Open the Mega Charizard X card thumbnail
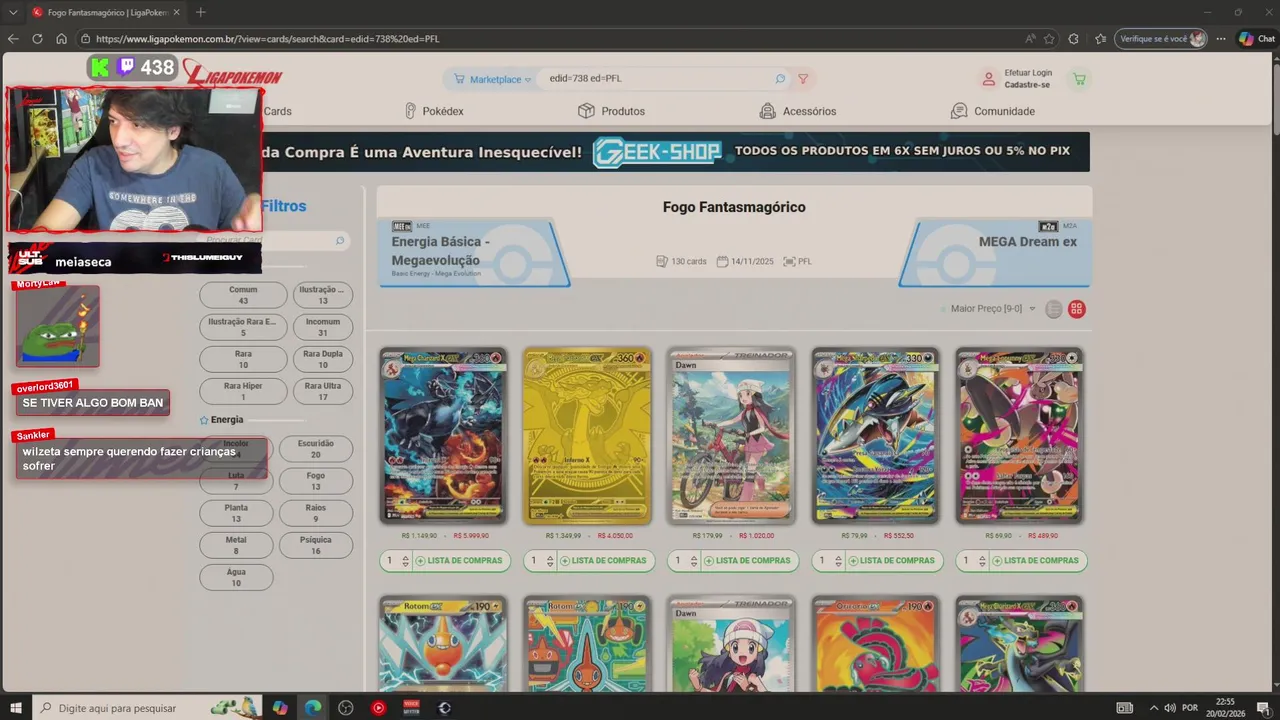The height and width of the screenshot is (720, 1280). point(443,436)
